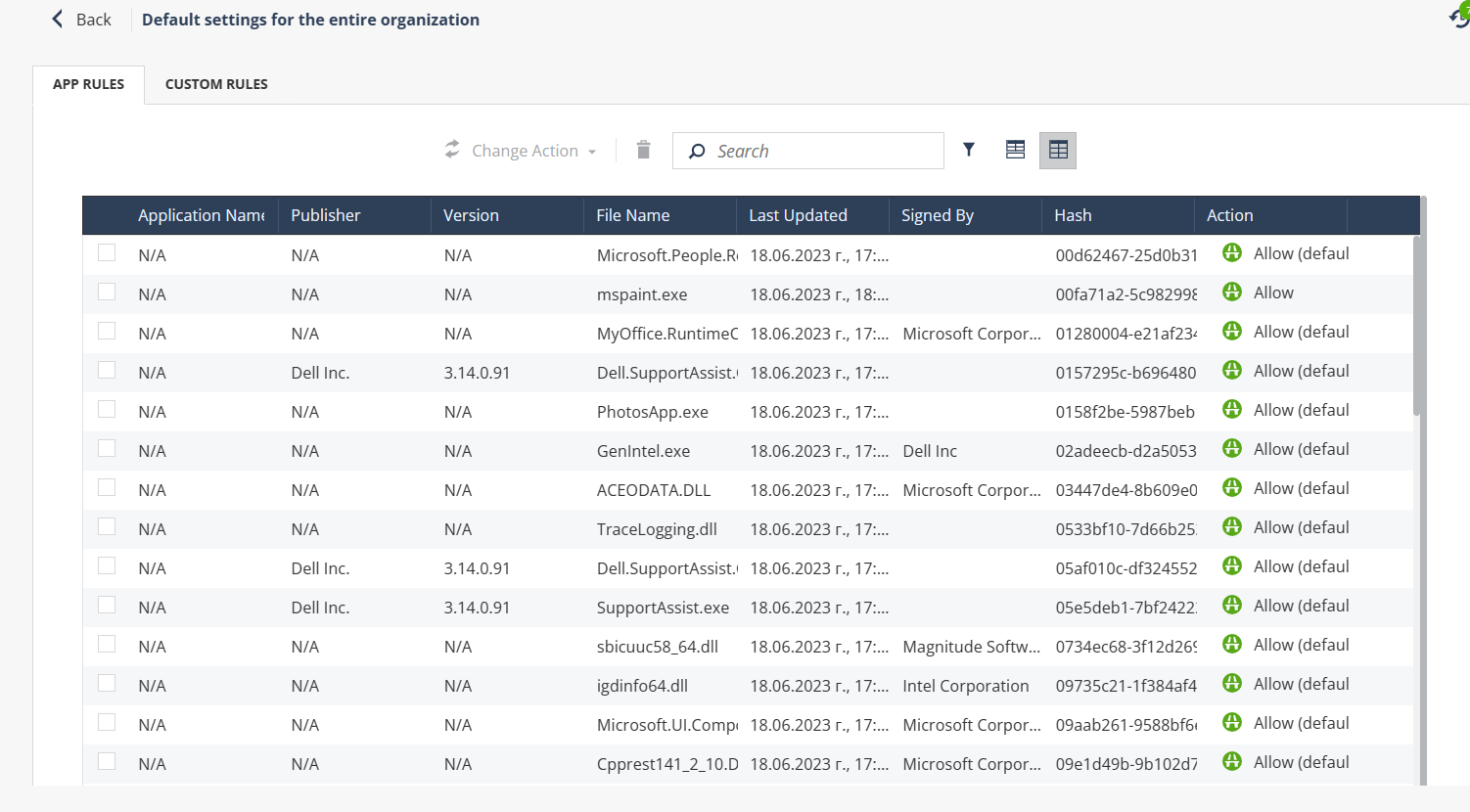Click the Action column header

1229,215
